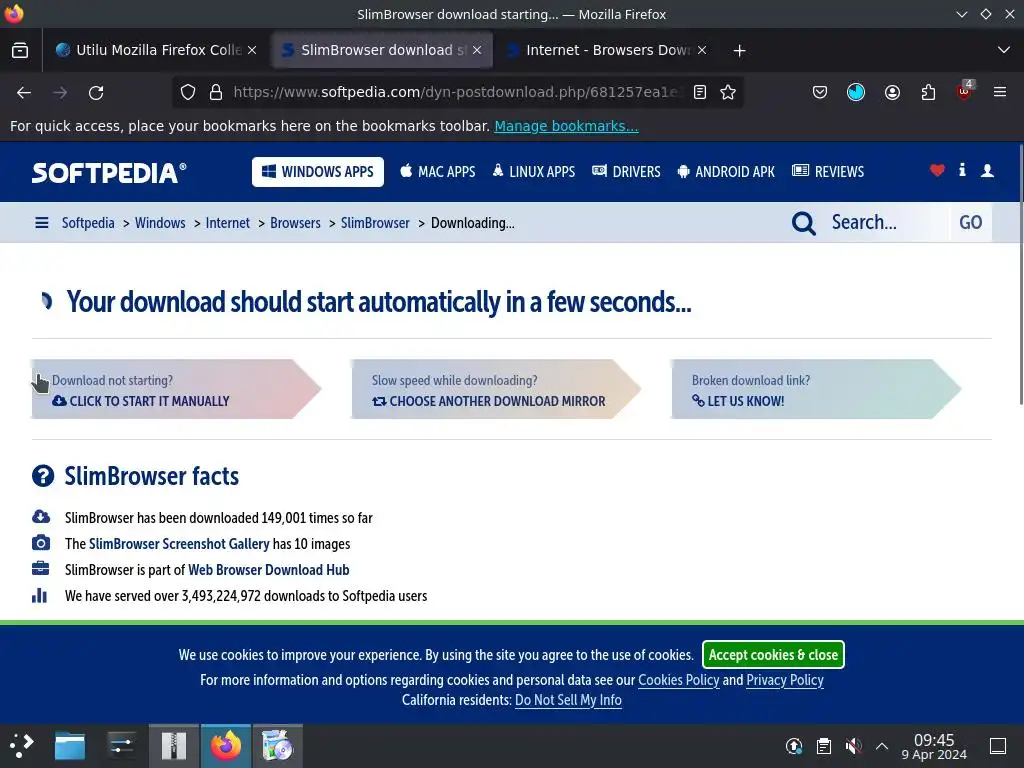
Task: Click the page vertical scrollbar
Action: (x=1019, y=274)
